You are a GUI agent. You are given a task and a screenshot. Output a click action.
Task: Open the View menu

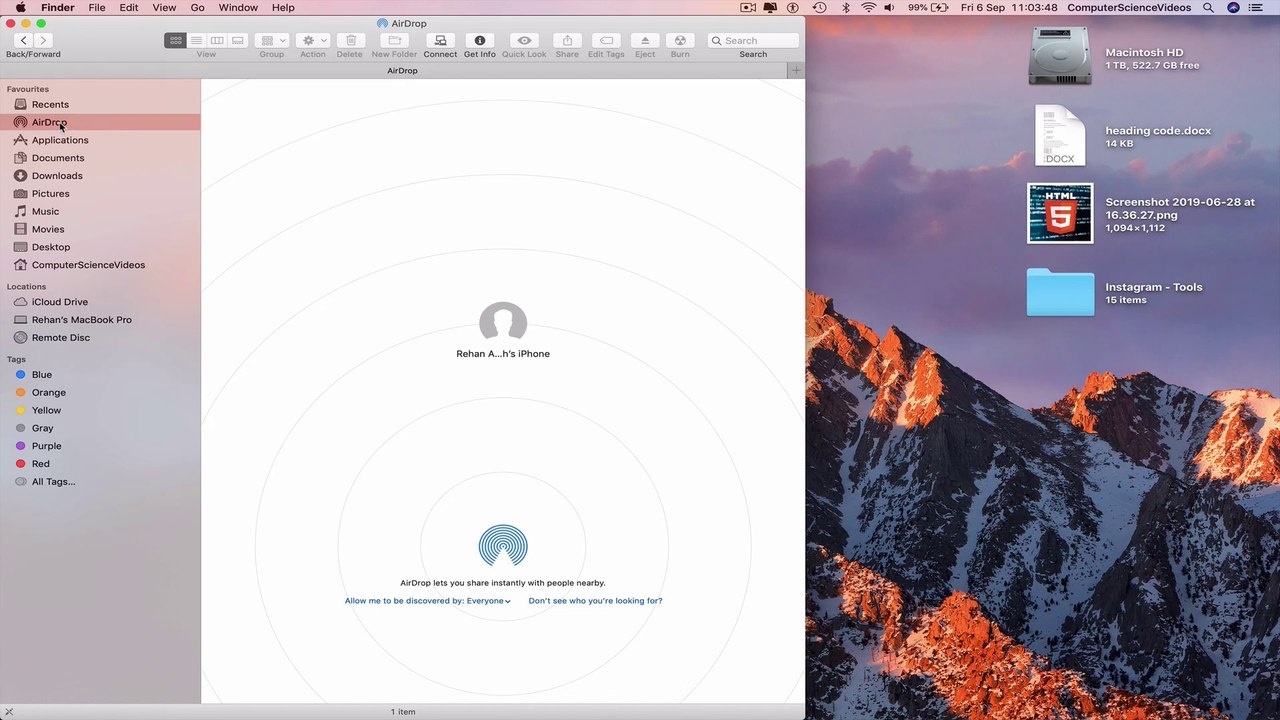[164, 7]
